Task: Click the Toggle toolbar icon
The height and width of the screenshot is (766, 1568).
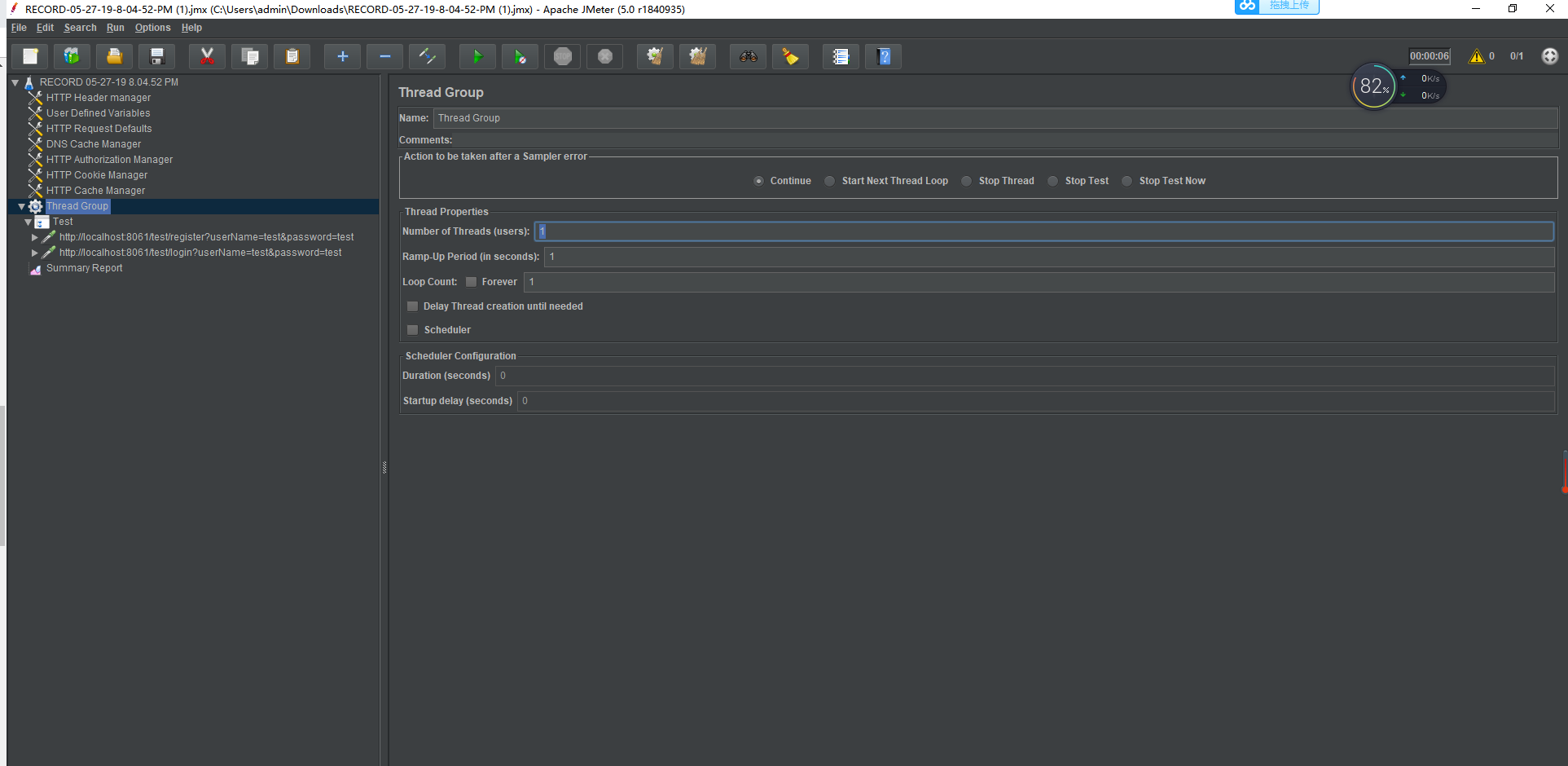Action: pyautogui.click(x=427, y=56)
